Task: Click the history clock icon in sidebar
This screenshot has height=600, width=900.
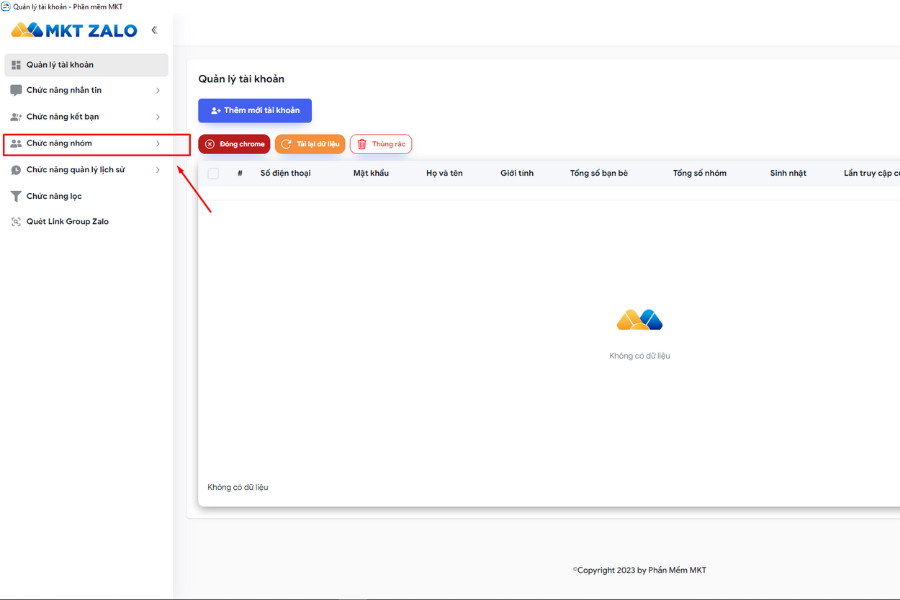Action: [x=16, y=170]
